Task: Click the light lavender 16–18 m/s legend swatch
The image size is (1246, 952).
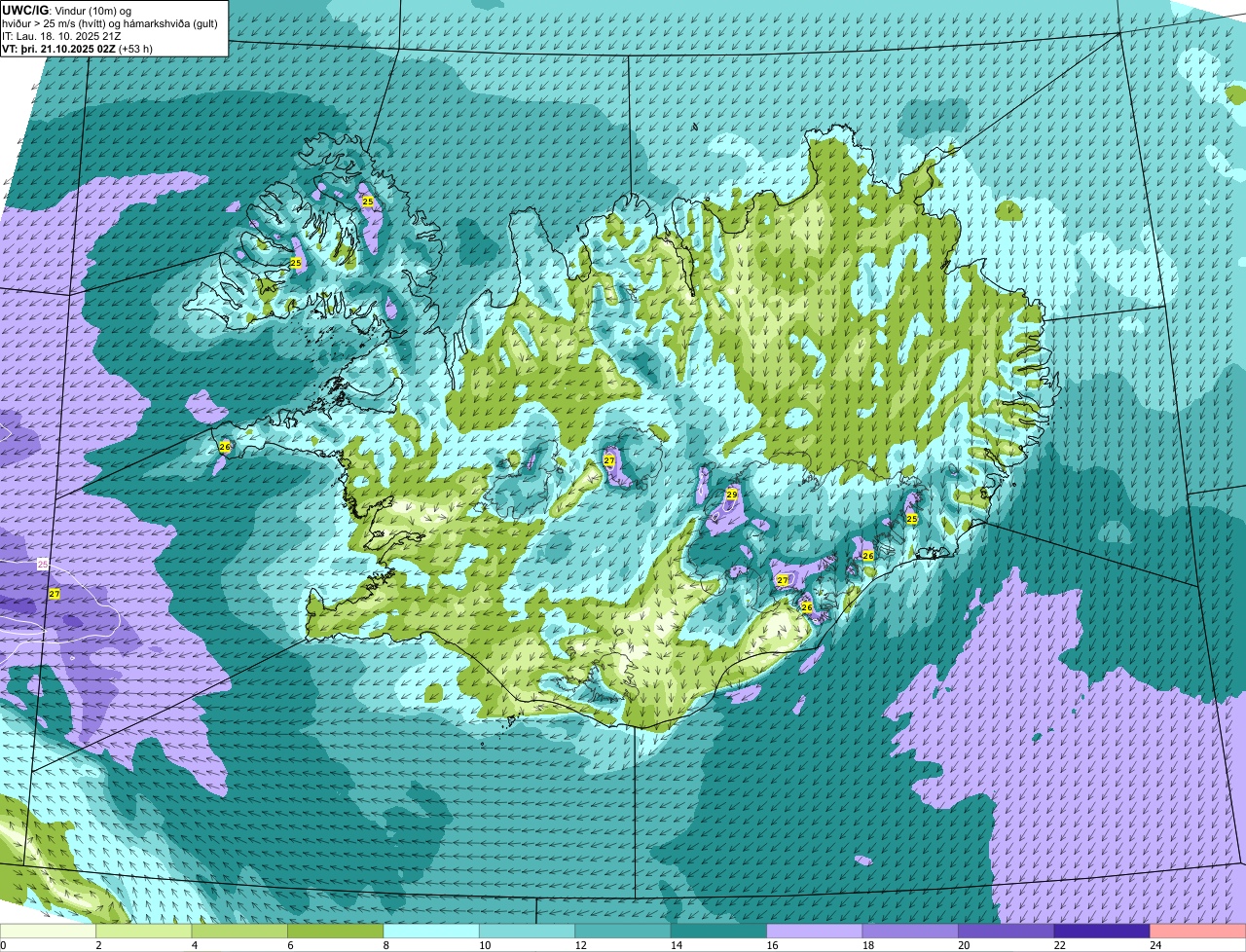Action: (x=816, y=931)
